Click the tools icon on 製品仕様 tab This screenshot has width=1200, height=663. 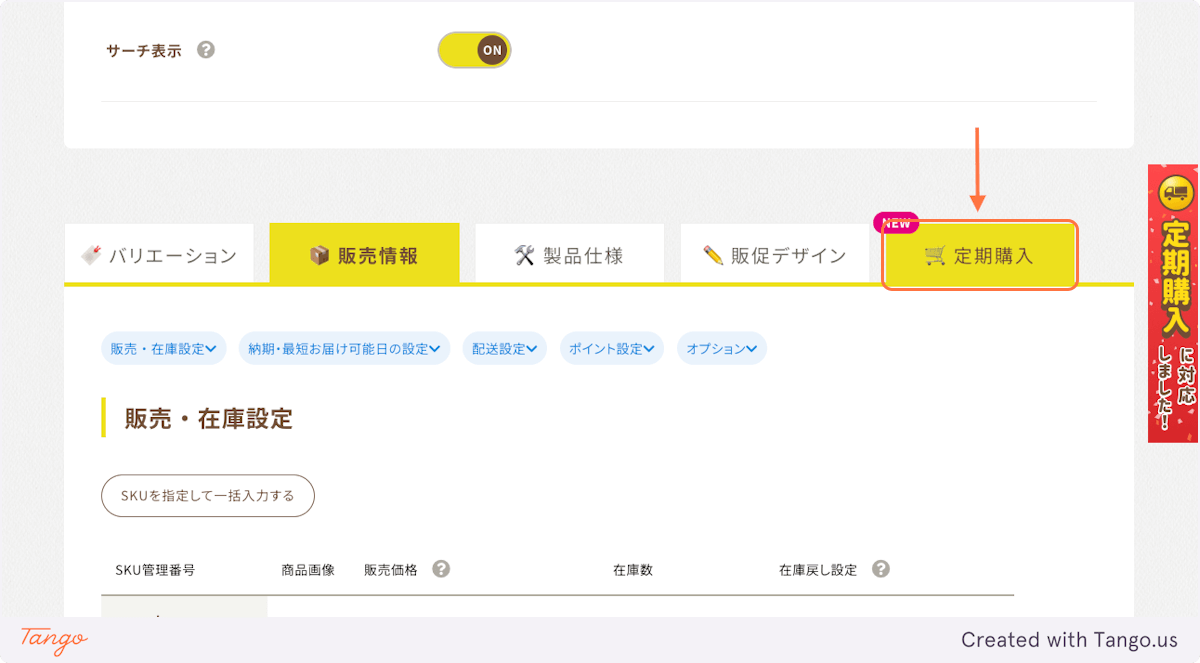[525, 256]
